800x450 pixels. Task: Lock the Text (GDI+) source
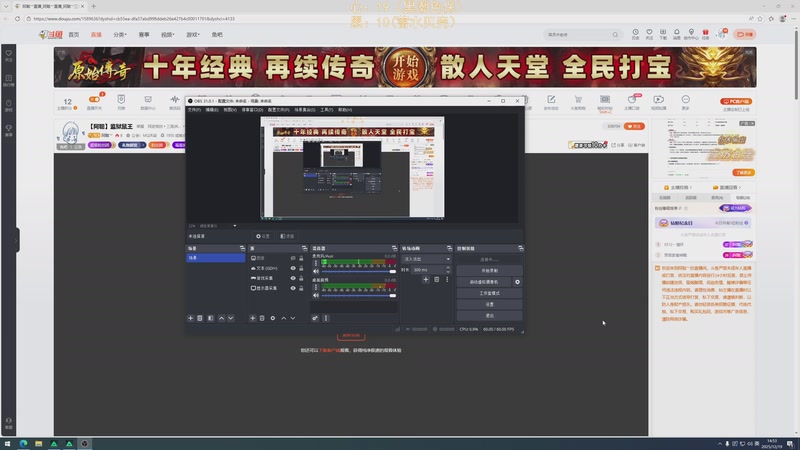(x=301, y=268)
